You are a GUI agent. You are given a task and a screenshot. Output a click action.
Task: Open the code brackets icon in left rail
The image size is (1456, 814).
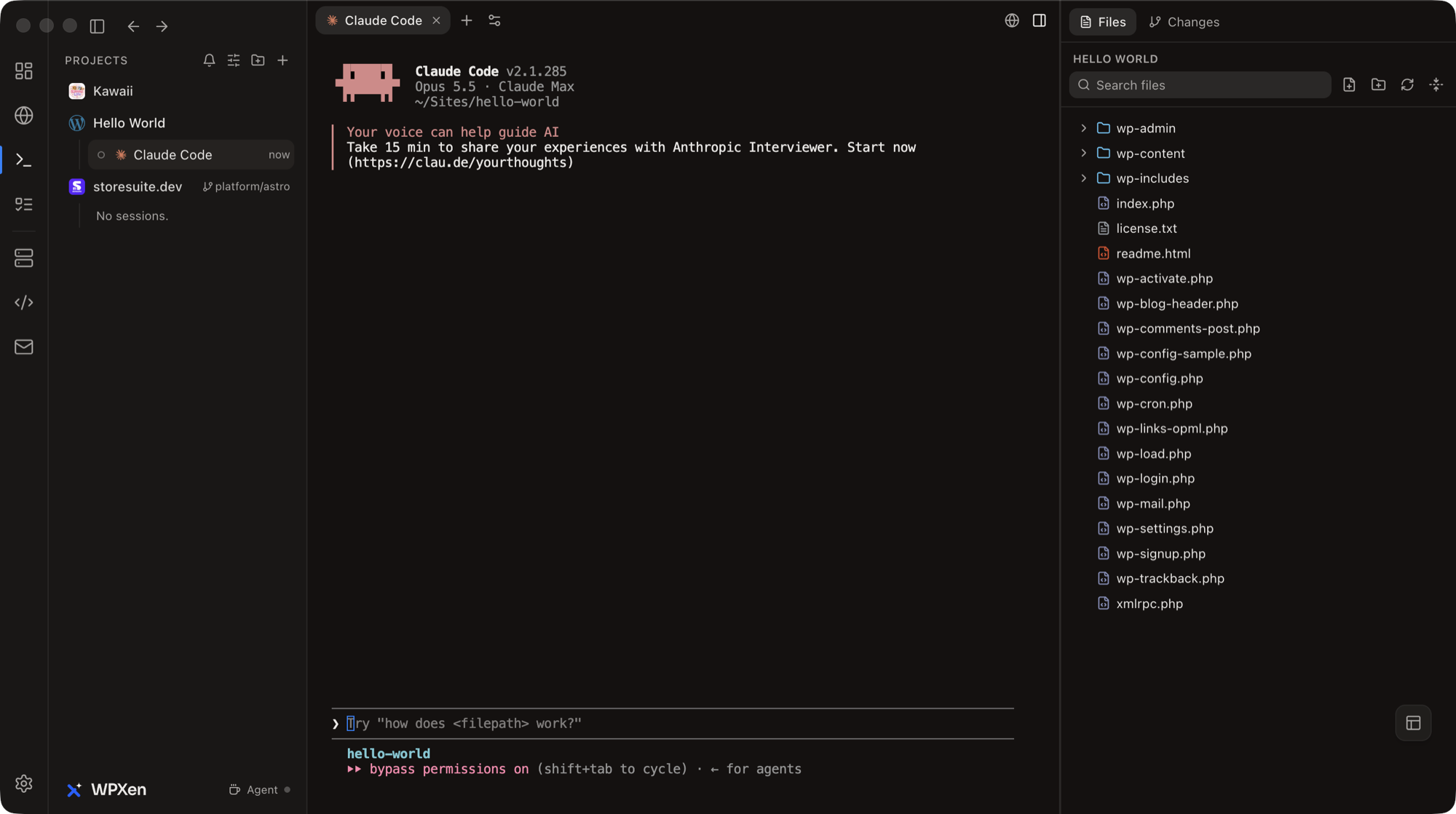point(24,302)
